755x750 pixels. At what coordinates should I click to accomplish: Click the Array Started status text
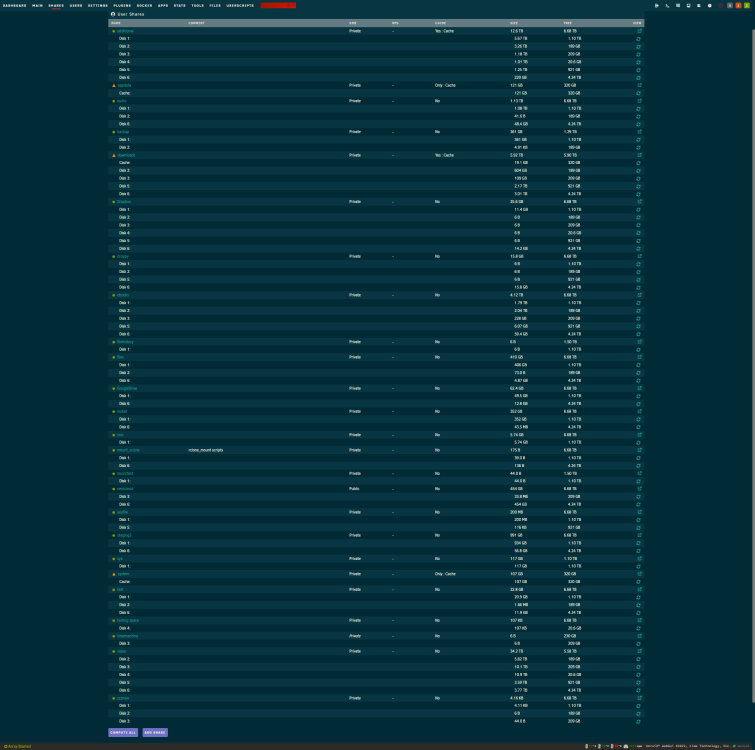[18, 747]
